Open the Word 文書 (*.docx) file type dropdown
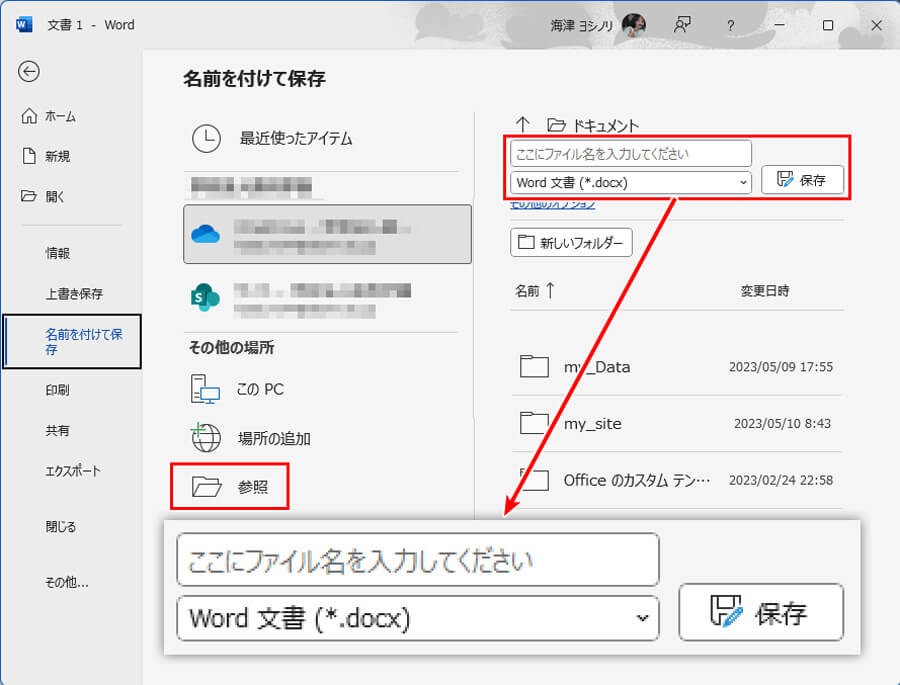This screenshot has width=900, height=685. pos(631,183)
